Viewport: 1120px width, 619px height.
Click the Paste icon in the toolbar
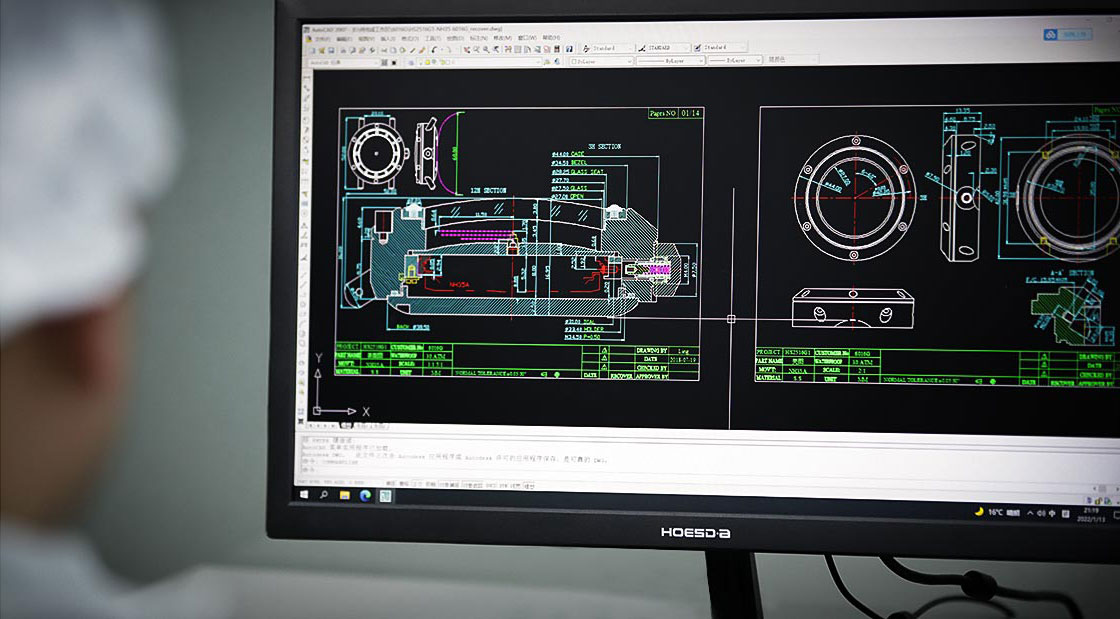pyautogui.click(x=403, y=51)
